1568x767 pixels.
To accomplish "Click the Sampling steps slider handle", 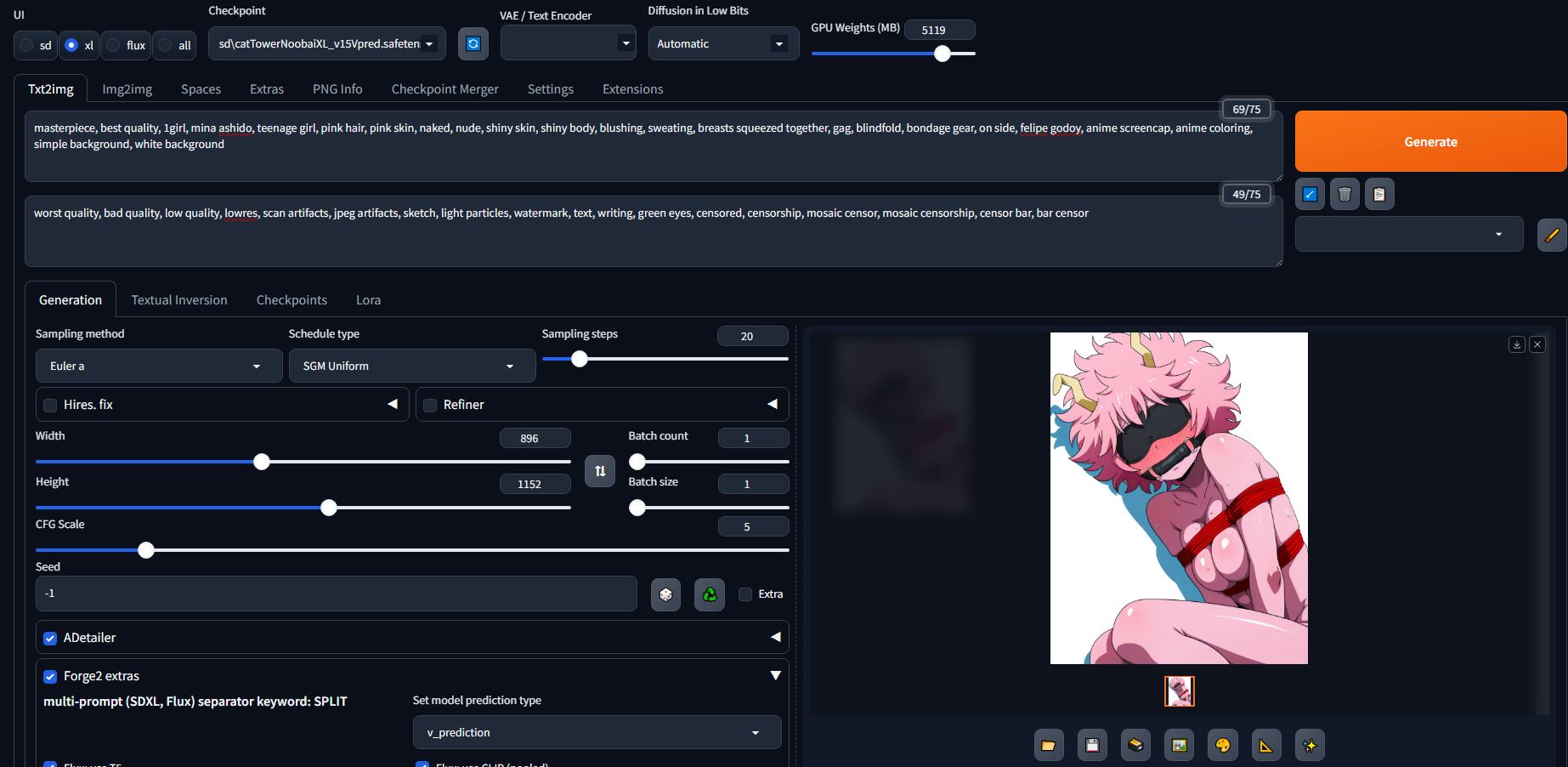I will tap(580, 359).
